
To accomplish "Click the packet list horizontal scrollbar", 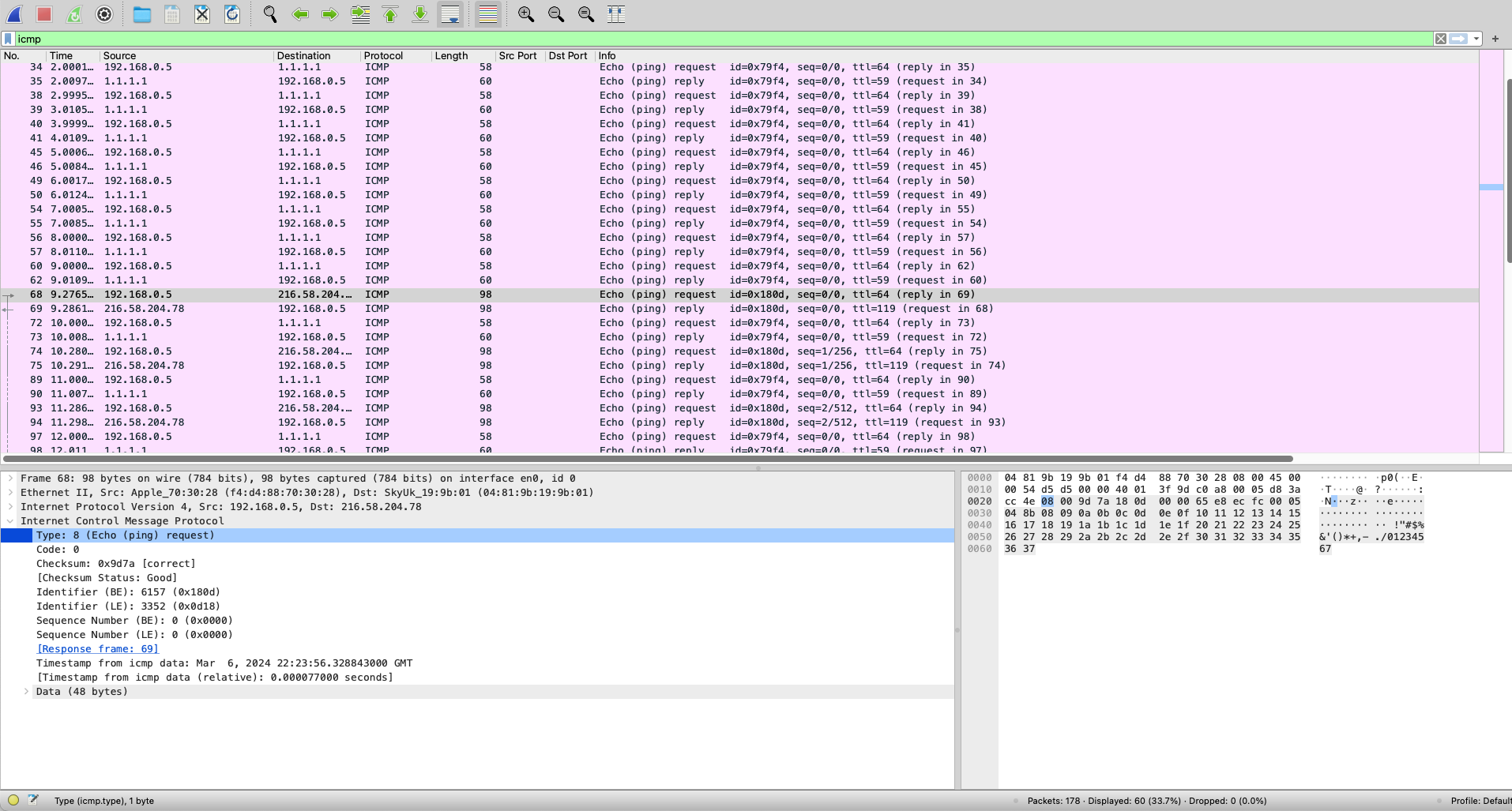I will pyautogui.click(x=648, y=458).
